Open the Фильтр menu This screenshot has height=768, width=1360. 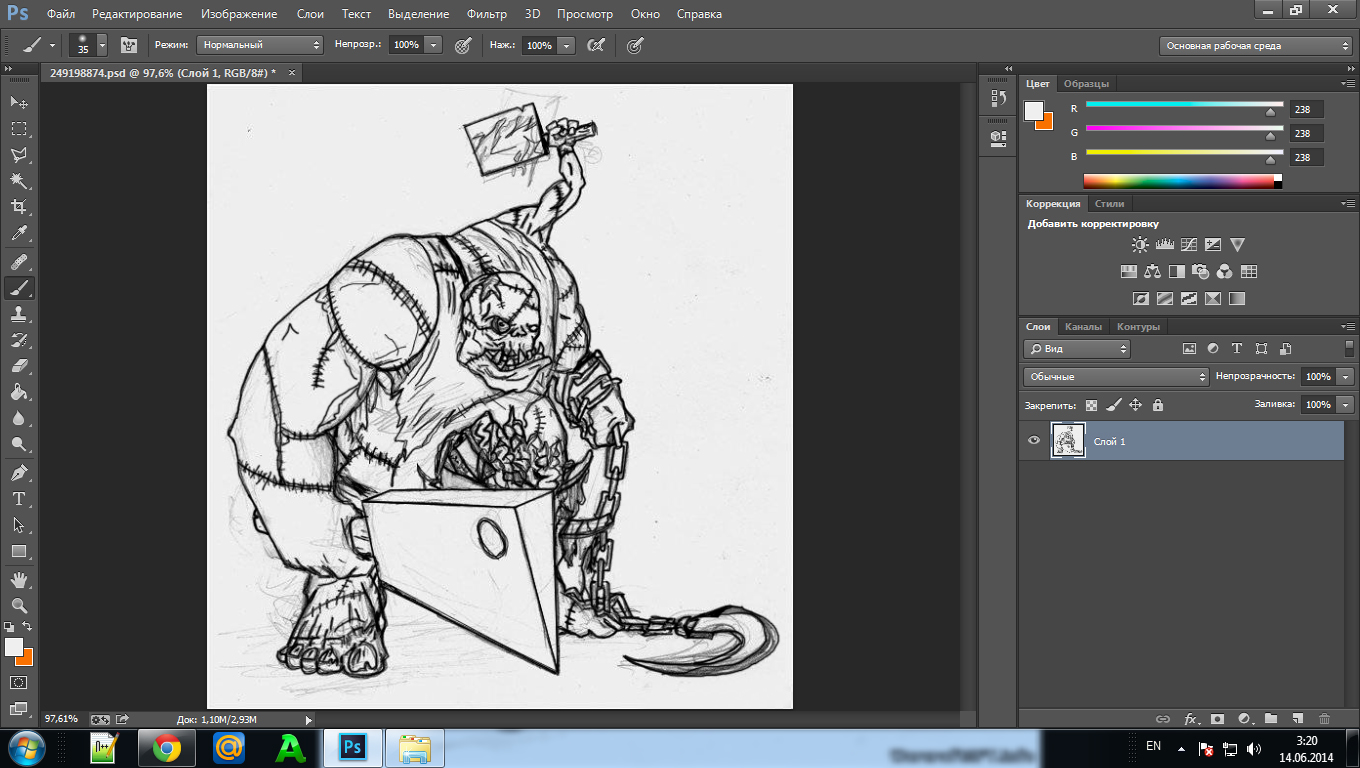[x=486, y=14]
